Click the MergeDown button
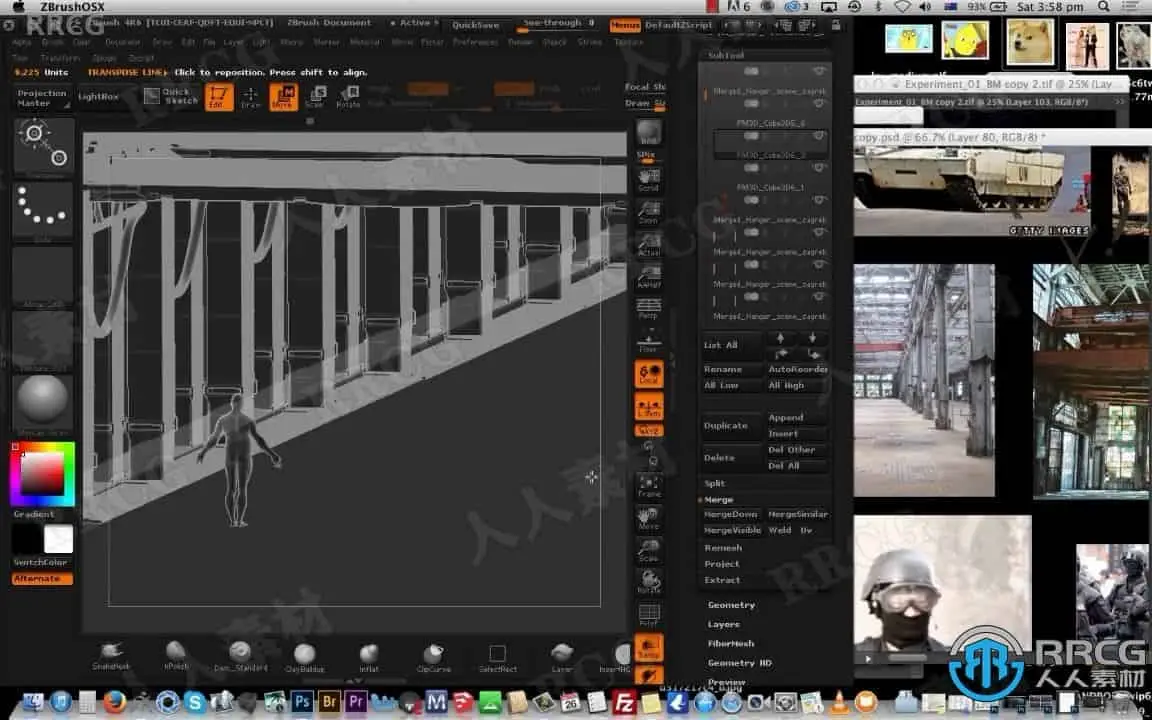 tap(731, 514)
